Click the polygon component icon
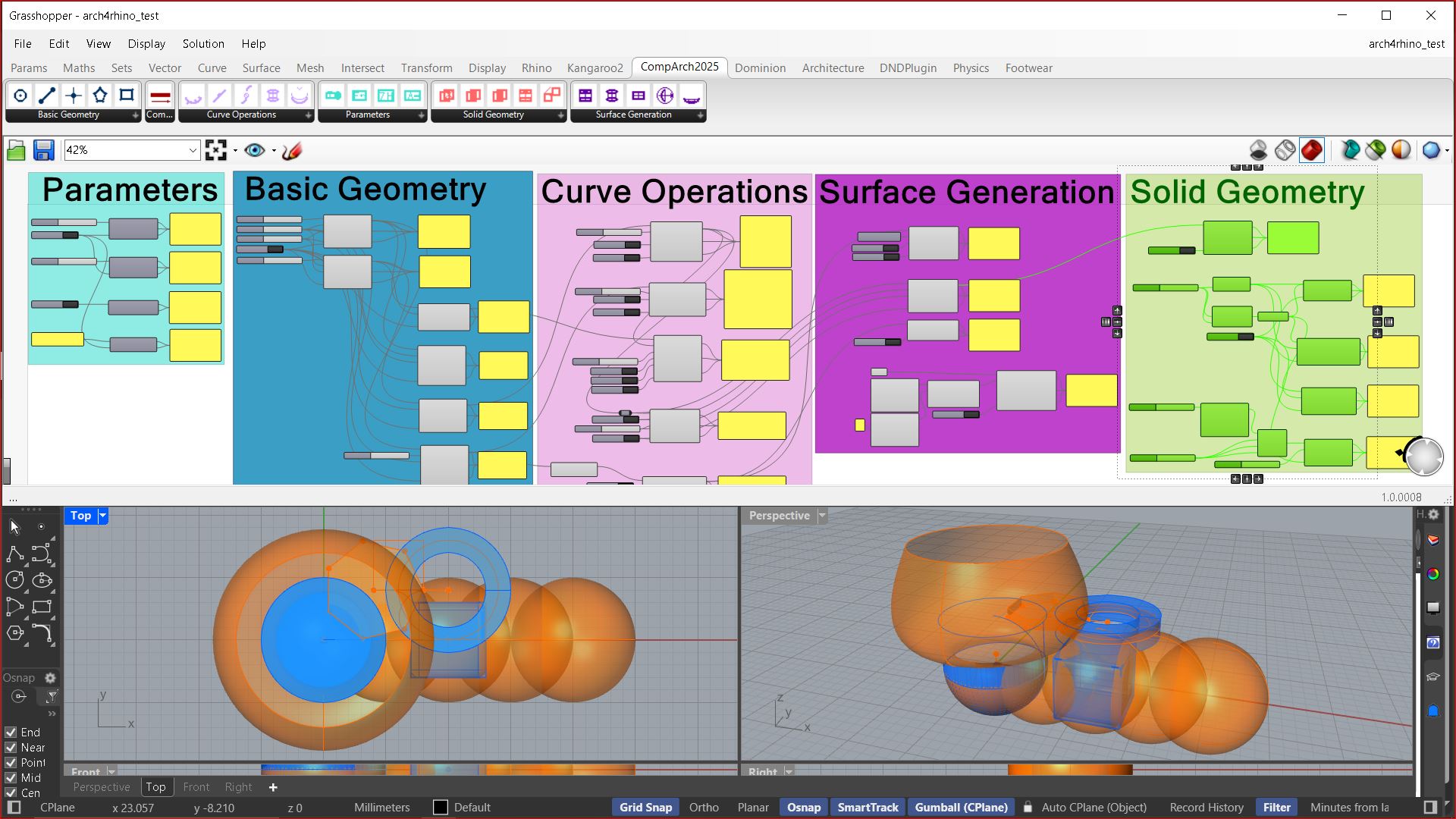1456x819 pixels. [x=100, y=96]
